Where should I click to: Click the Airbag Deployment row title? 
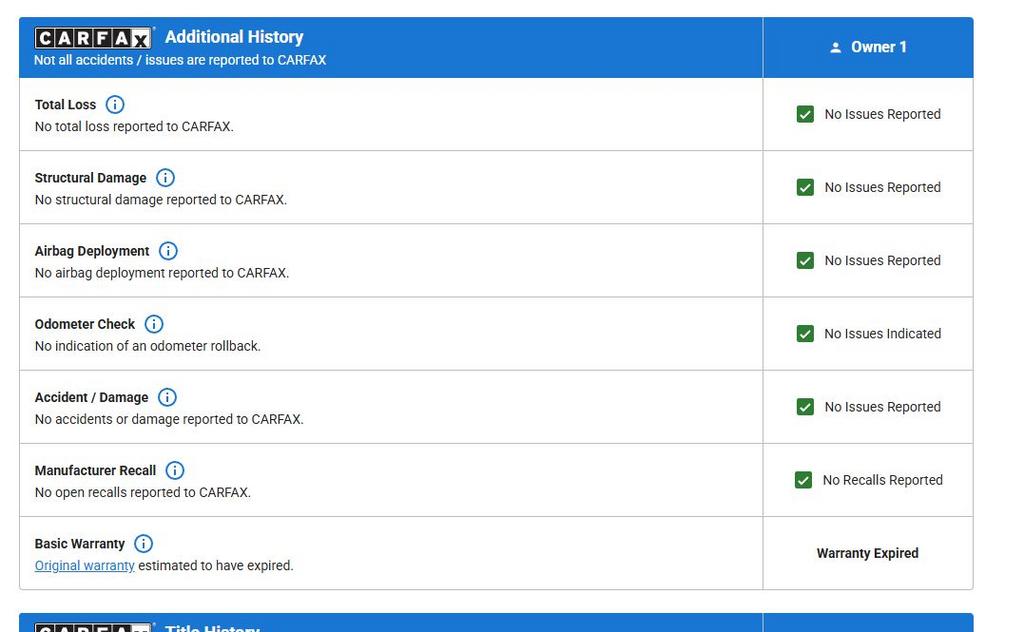(x=92, y=251)
